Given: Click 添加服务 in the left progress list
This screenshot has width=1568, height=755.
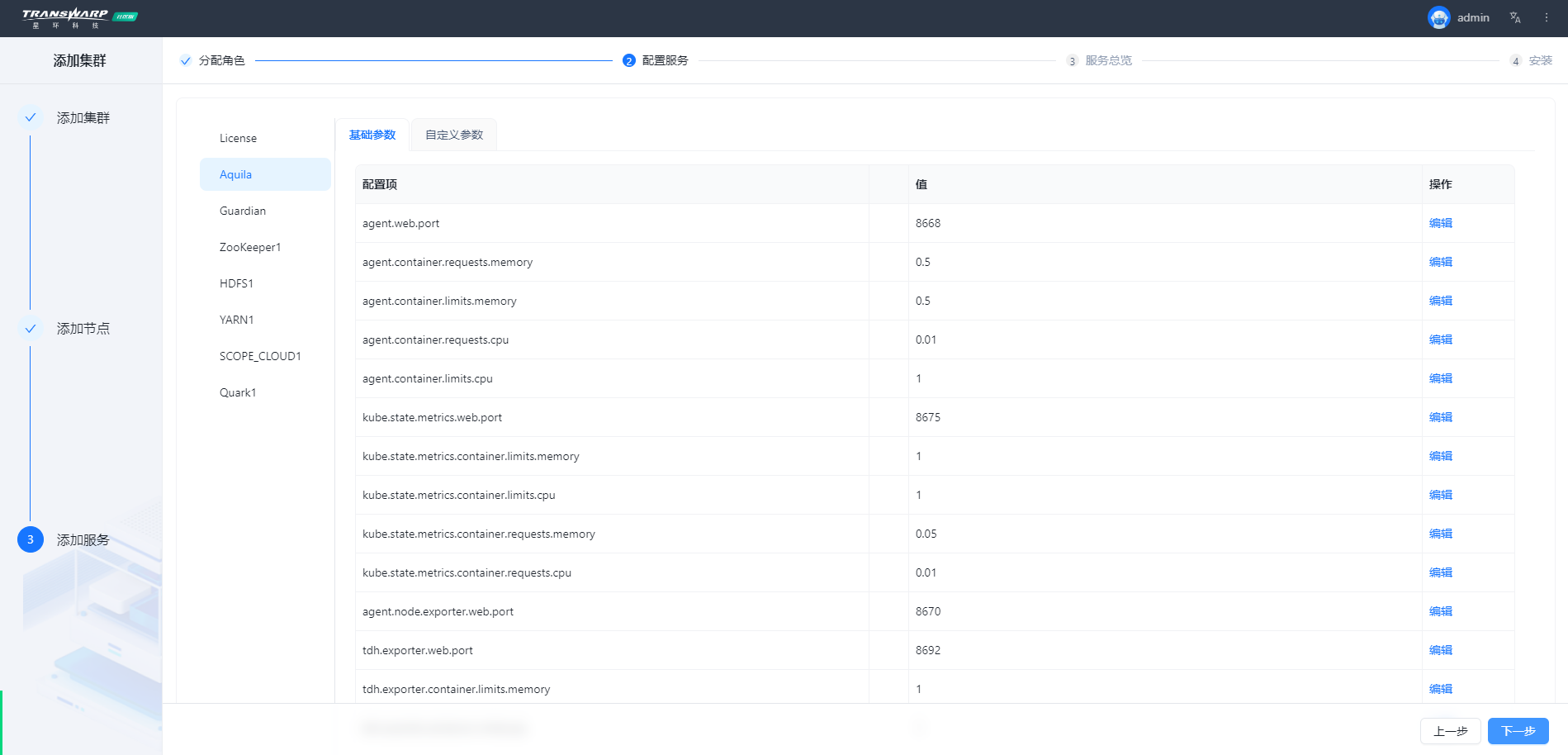Looking at the screenshot, I should click(x=83, y=540).
